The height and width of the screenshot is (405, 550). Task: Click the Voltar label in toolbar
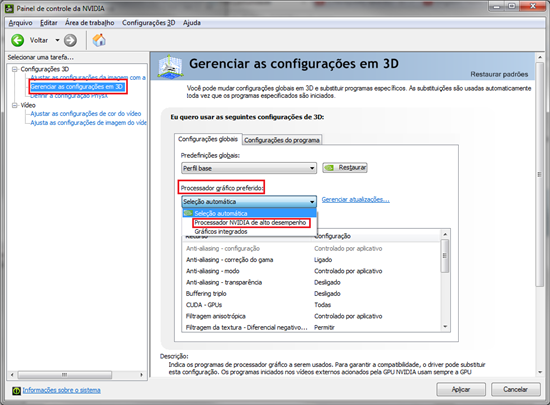(x=39, y=40)
